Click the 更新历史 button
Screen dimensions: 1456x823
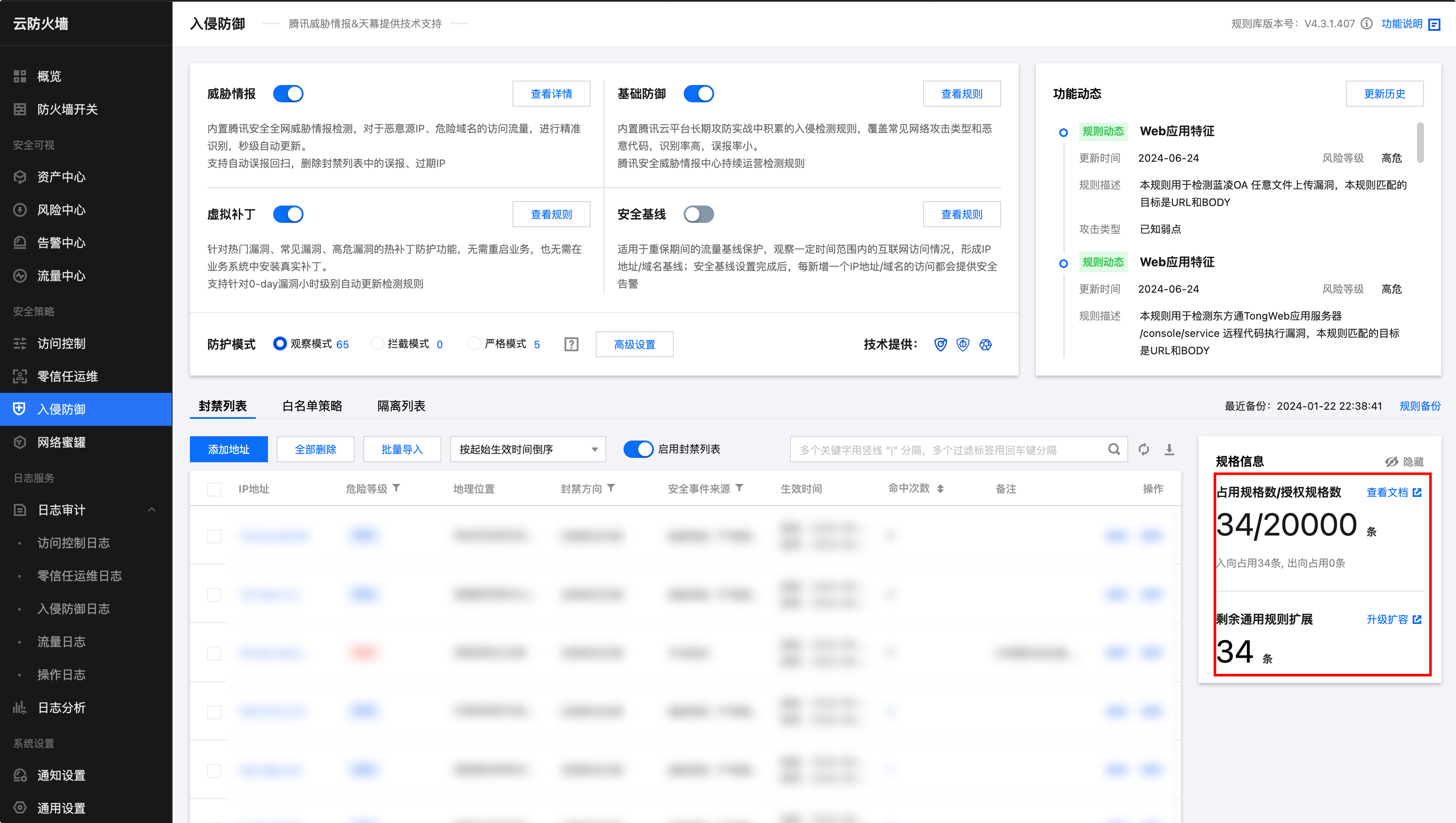[1384, 94]
